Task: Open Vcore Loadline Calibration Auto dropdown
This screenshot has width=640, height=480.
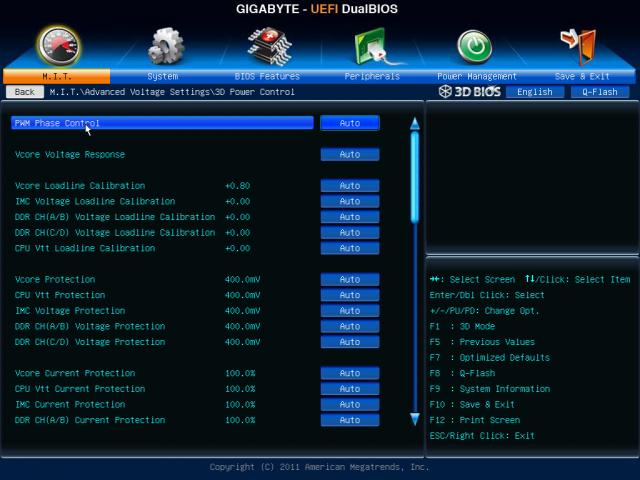Action: click(x=350, y=186)
